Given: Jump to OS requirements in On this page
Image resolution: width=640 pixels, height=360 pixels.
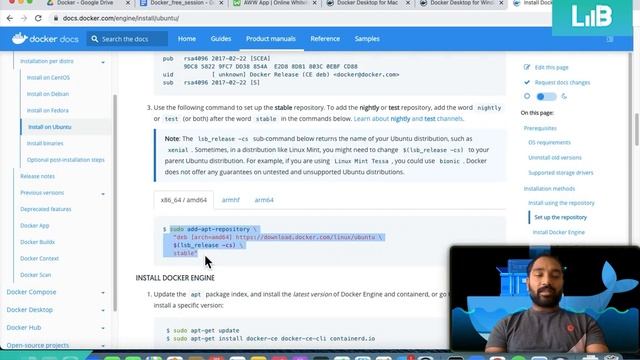Looking at the screenshot, I should [549, 142].
